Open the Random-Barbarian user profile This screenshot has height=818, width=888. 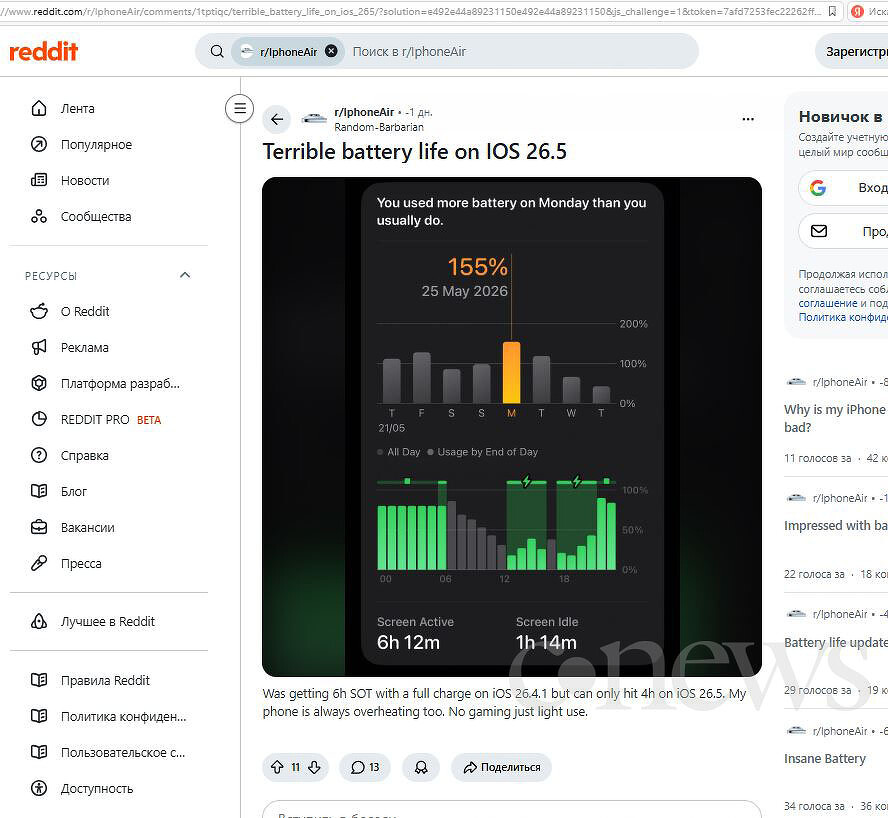click(379, 127)
